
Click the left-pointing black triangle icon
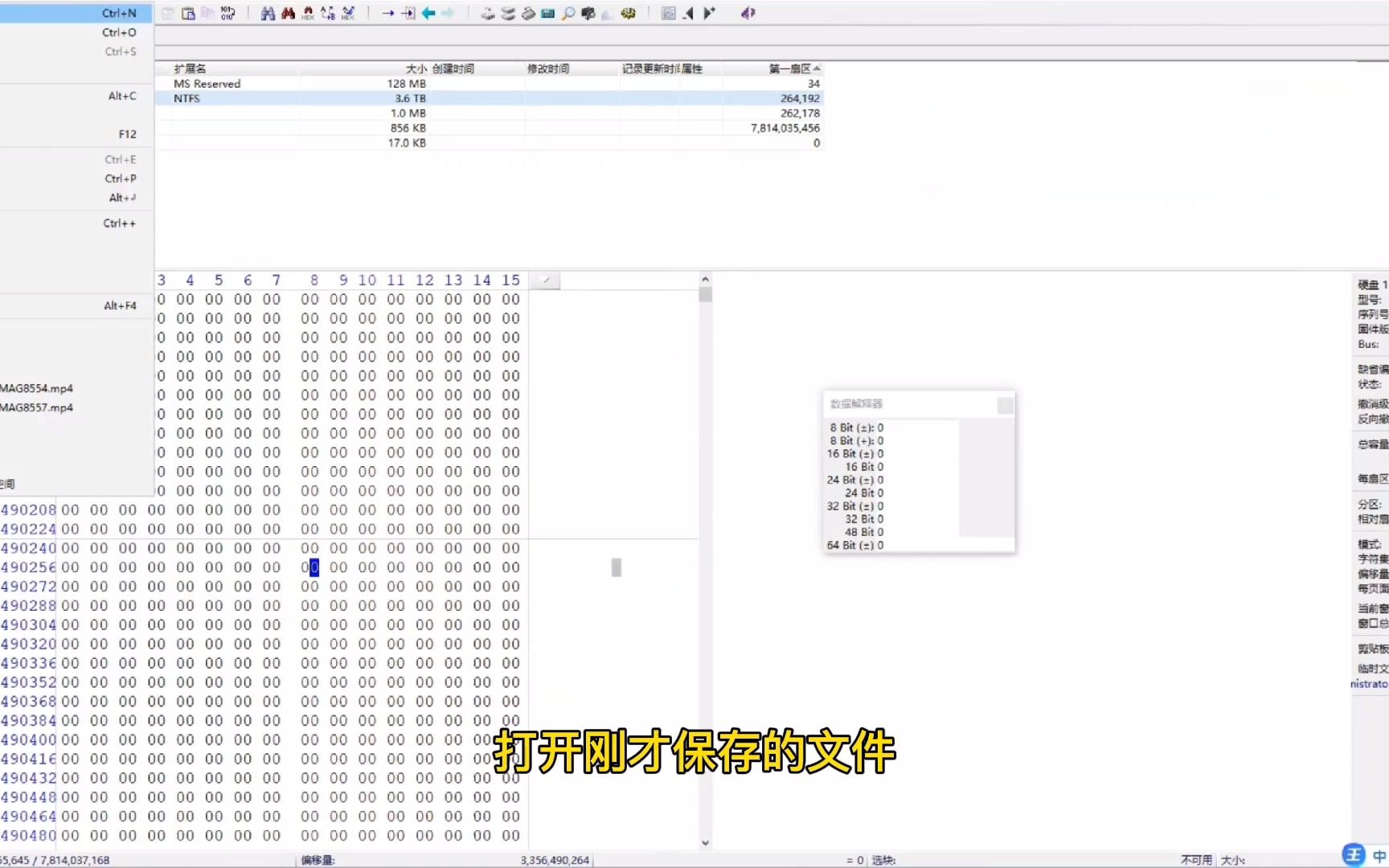pos(689,13)
